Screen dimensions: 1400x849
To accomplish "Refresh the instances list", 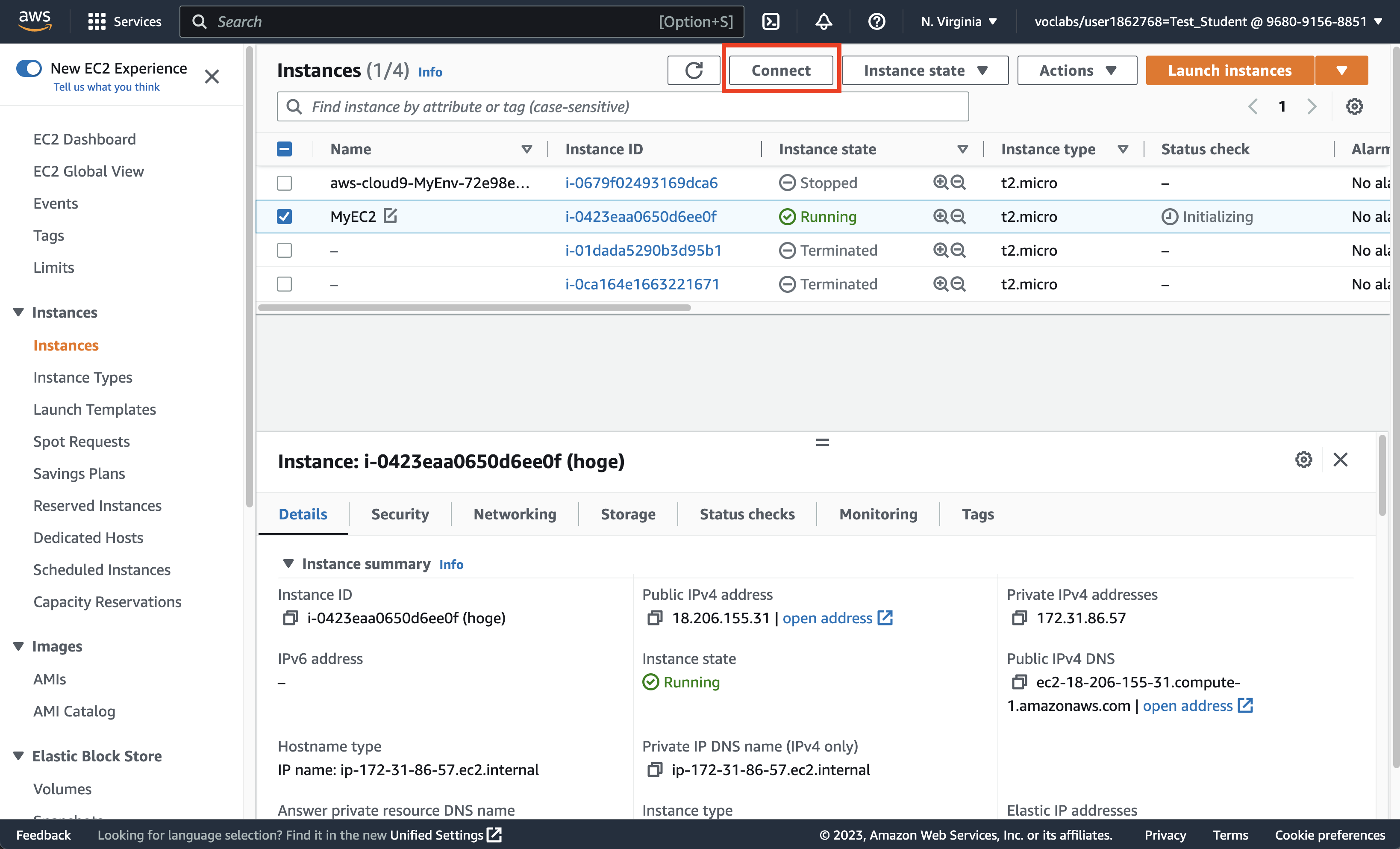I will click(x=693, y=71).
